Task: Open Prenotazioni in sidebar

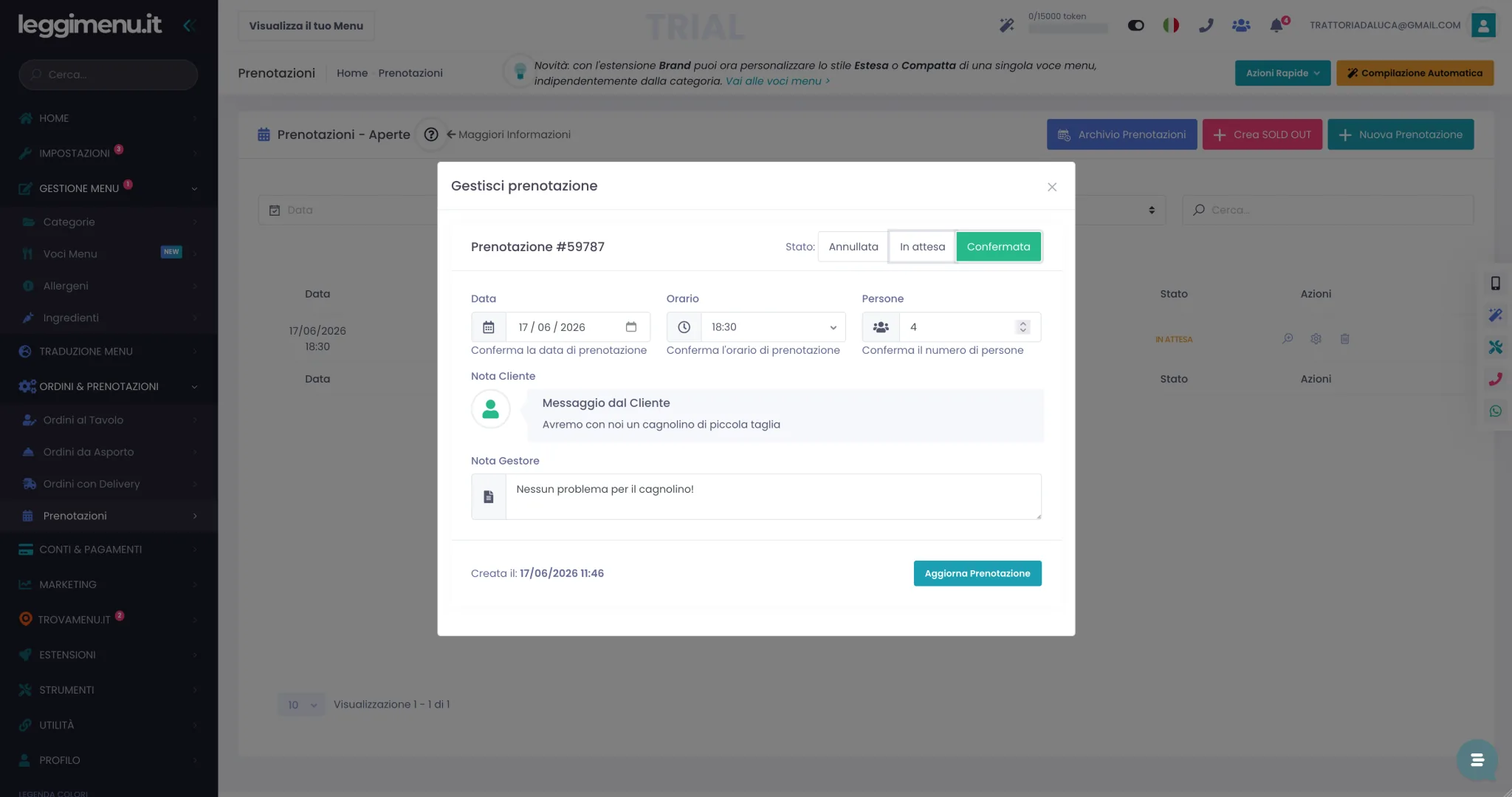Action: click(109, 516)
